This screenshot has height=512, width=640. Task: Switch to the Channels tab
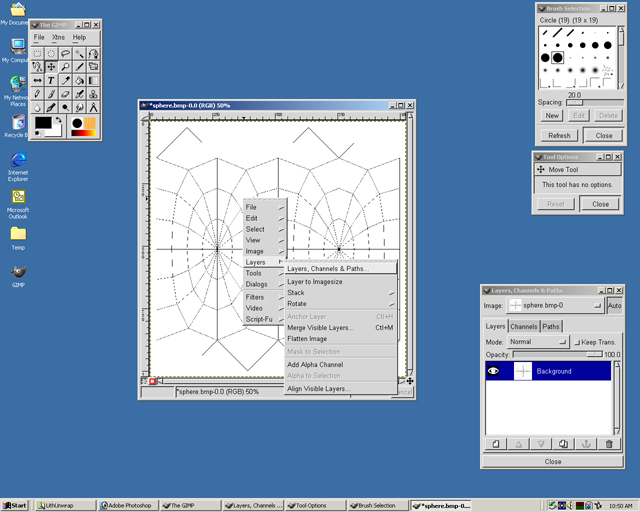pyautogui.click(x=524, y=327)
